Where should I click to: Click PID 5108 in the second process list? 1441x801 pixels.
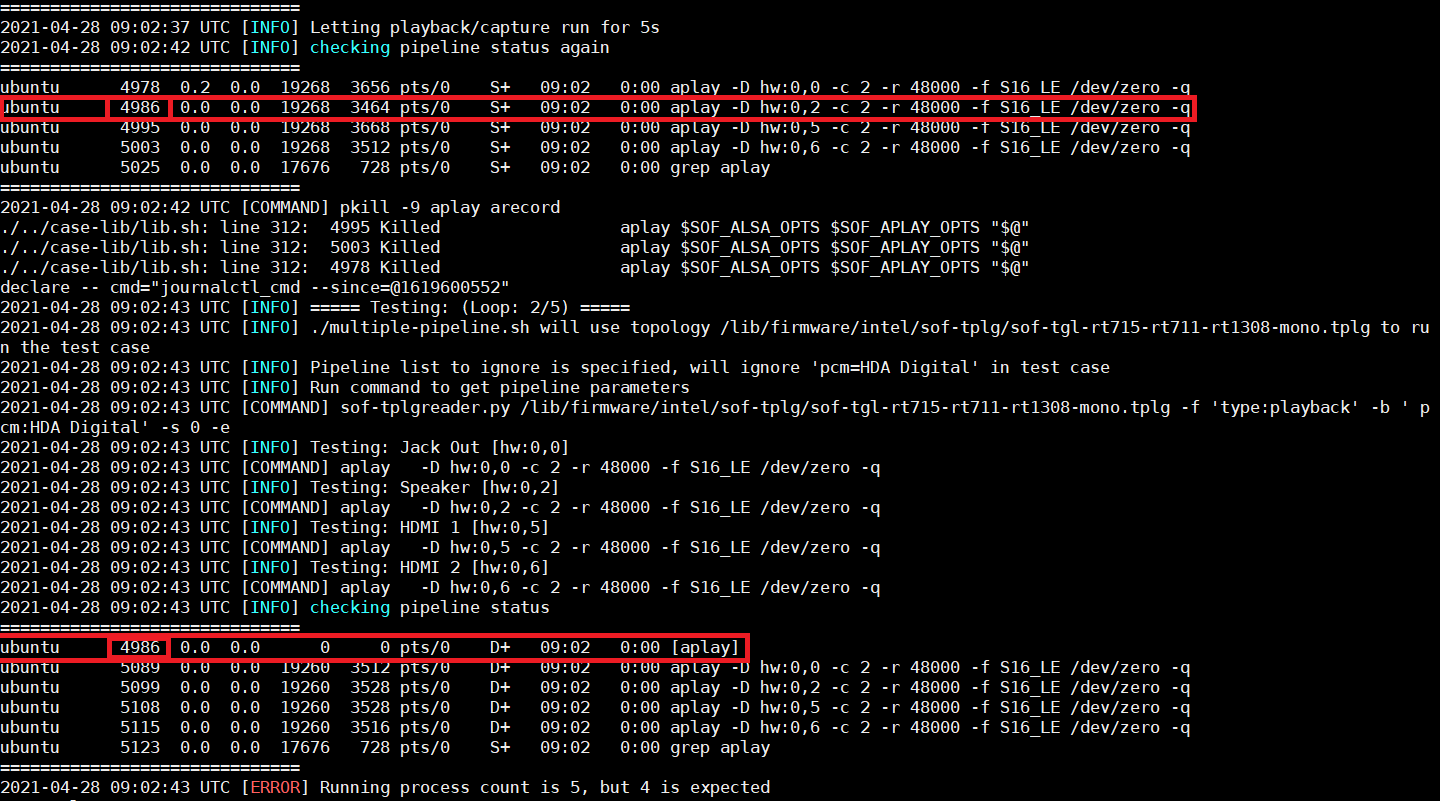coord(140,708)
